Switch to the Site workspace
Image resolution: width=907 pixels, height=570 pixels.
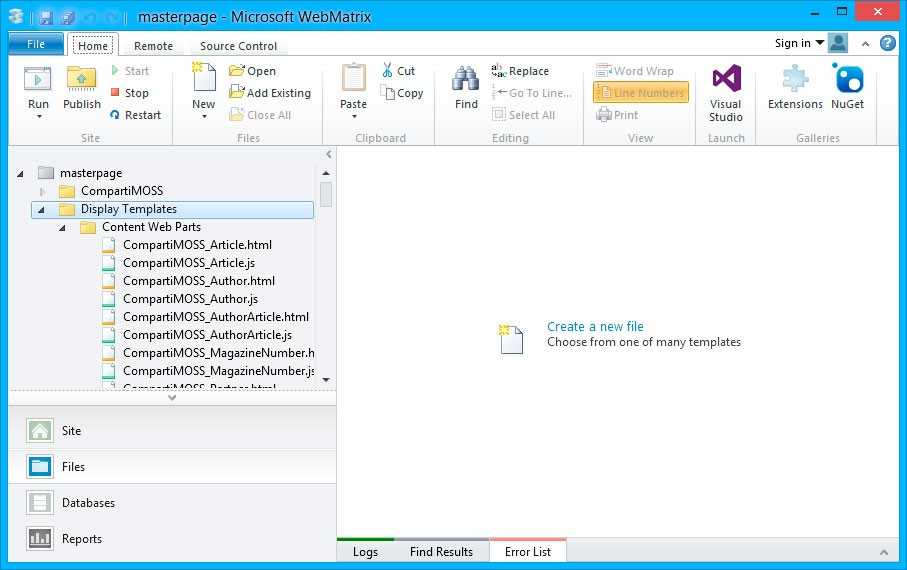(172, 431)
